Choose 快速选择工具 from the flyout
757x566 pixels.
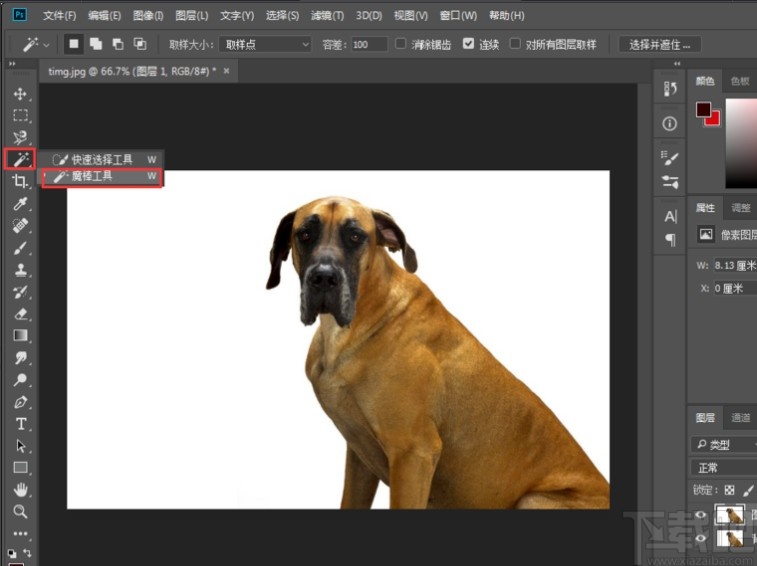(x=101, y=159)
